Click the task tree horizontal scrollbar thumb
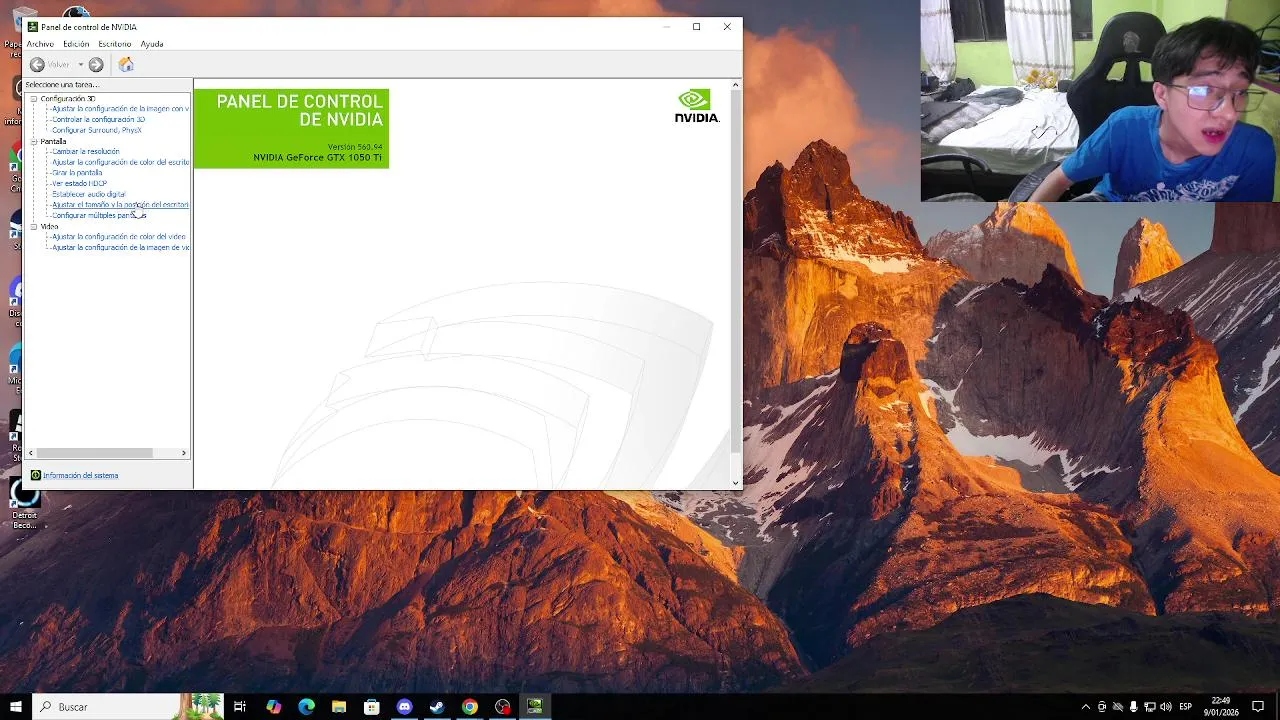This screenshot has width=1280, height=720. (x=95, y=453)
